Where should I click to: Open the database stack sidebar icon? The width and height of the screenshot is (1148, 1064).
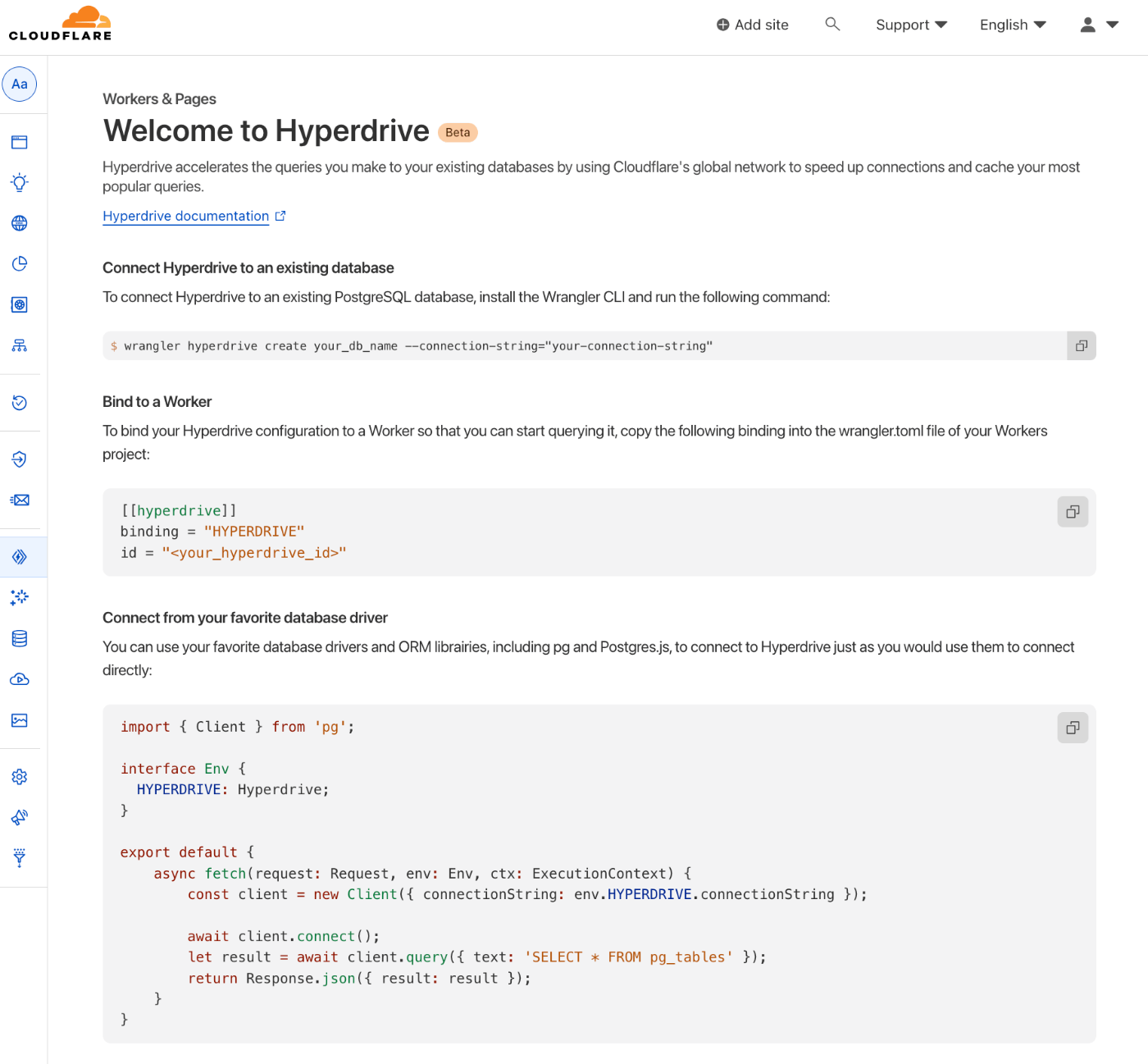[x=20, y=638]
